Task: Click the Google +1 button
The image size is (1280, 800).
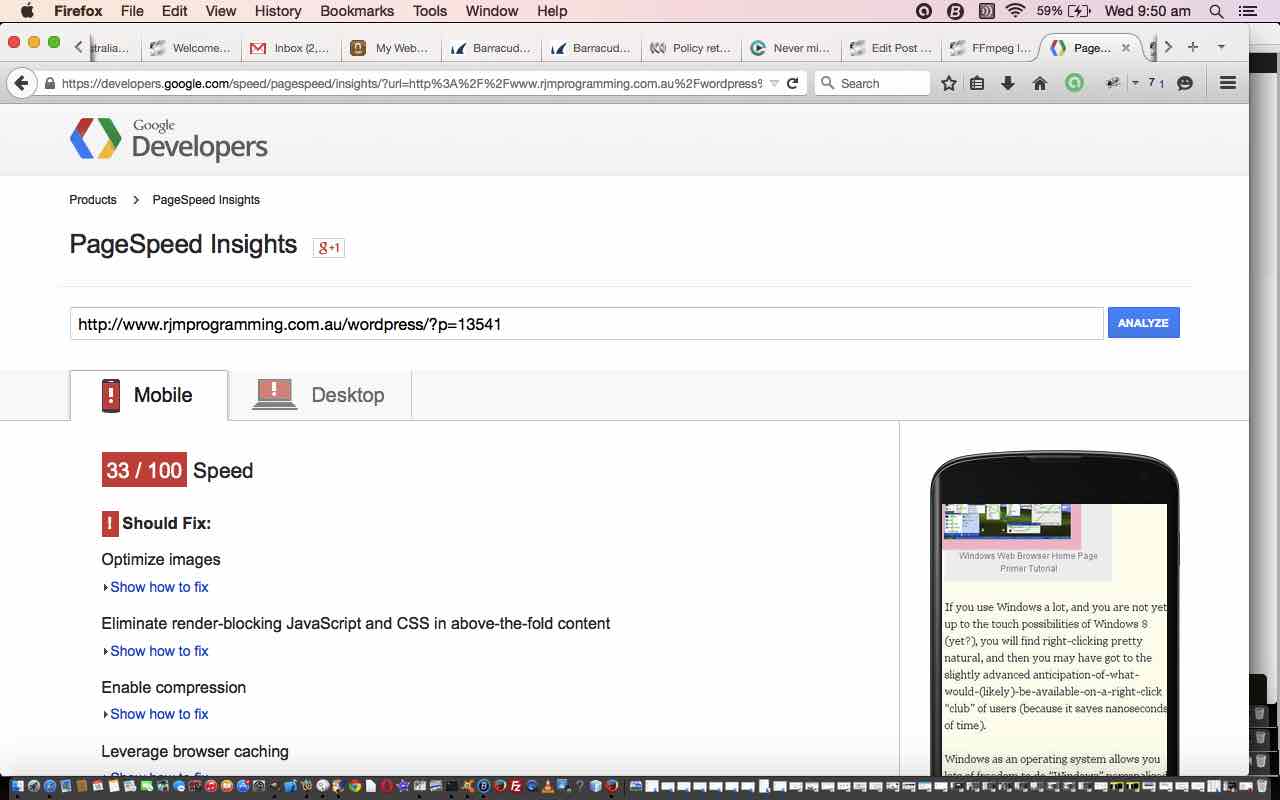Action: pos(329,247)
